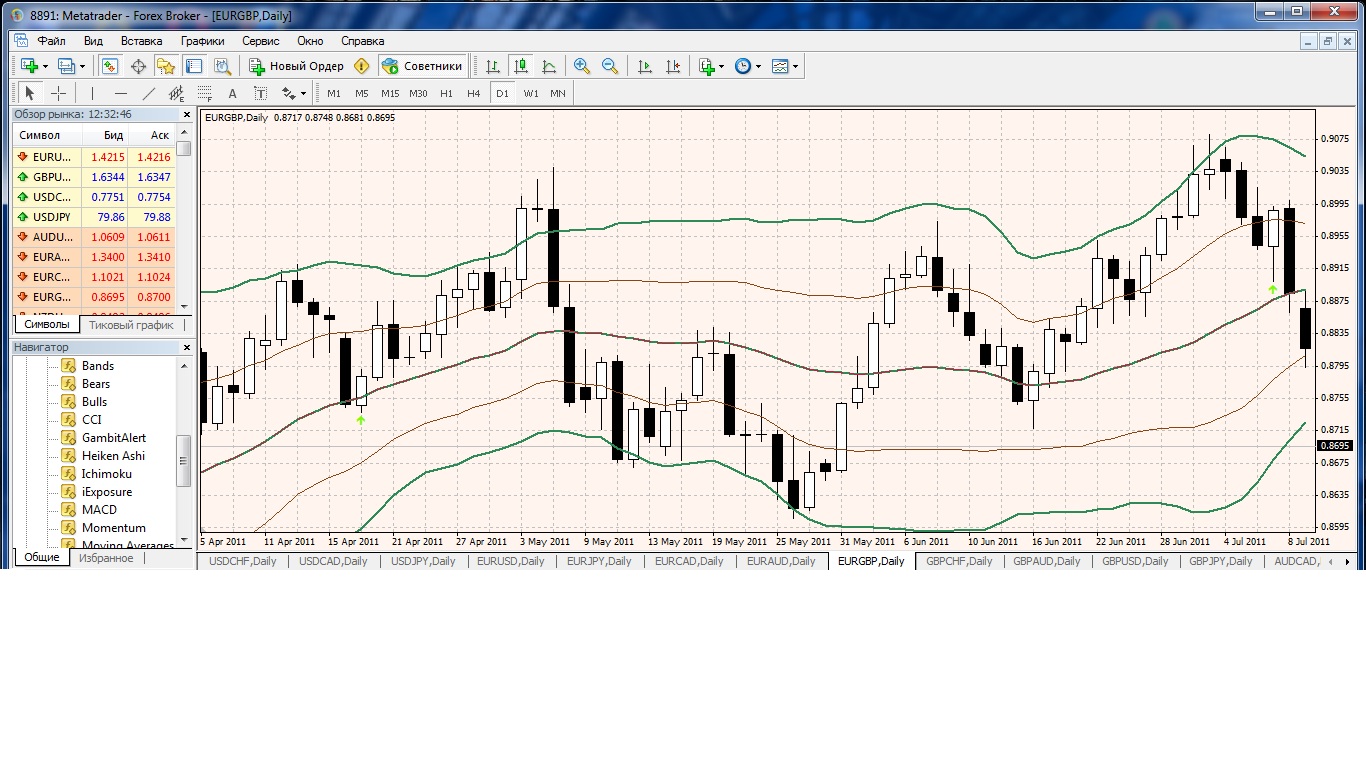This screenshot has height=768, width=1366.
Task: Select the text tool
Action: (232, 93)
